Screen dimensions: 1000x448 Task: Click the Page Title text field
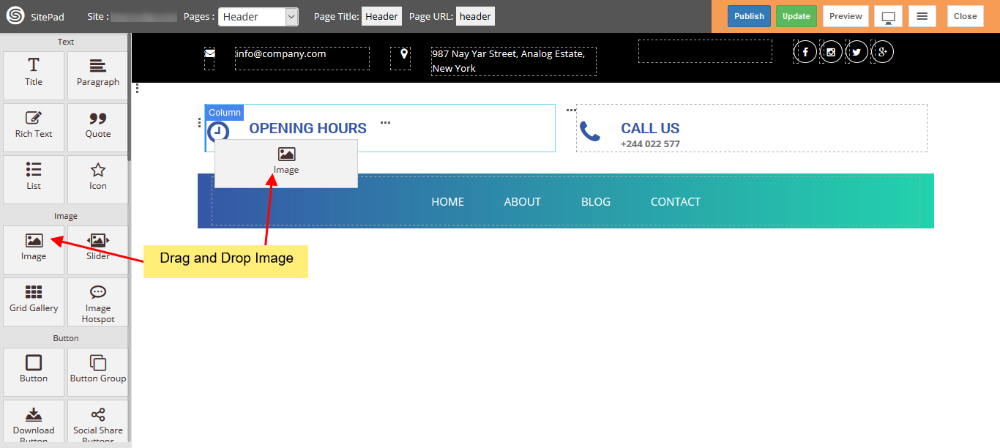tap(381, 16)
